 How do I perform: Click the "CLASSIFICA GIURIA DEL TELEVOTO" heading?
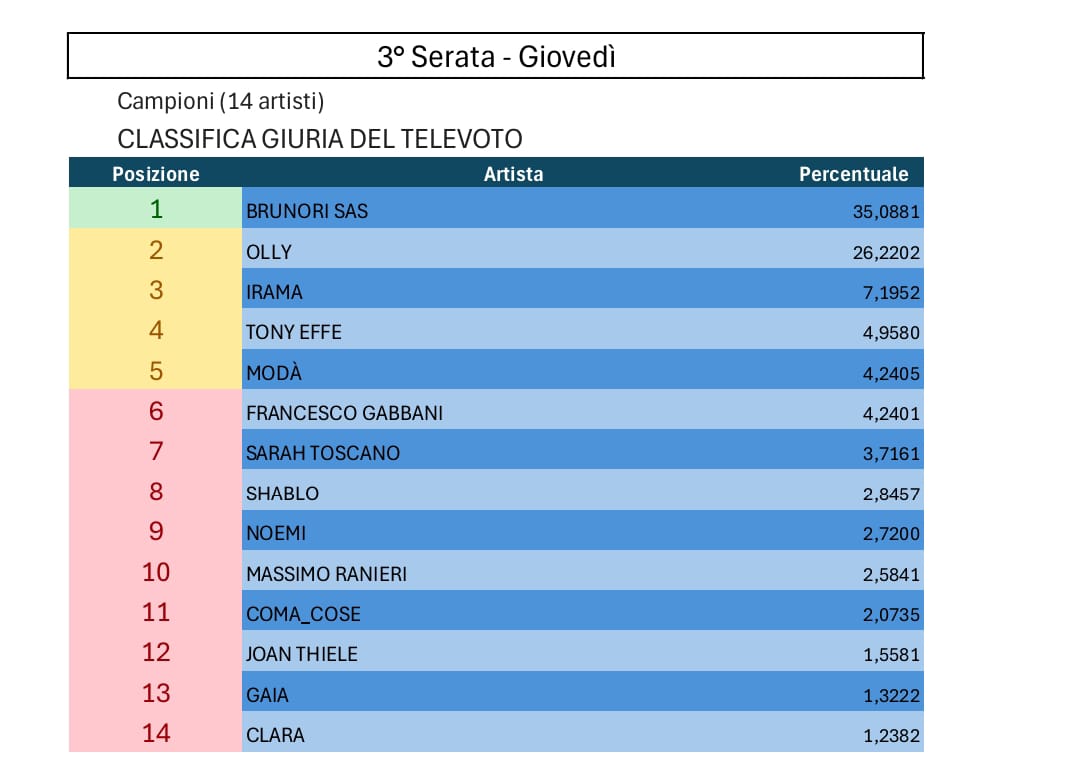(x=320, y=139)
